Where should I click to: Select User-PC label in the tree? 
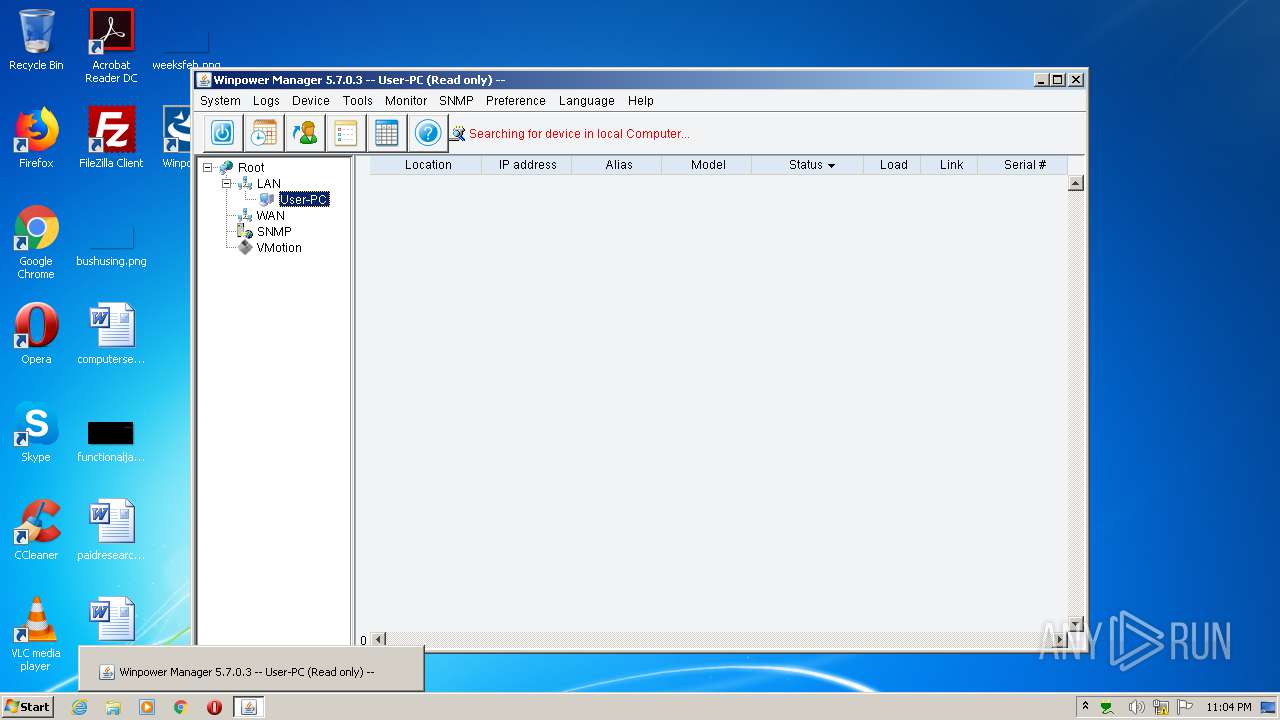[304, 199]
